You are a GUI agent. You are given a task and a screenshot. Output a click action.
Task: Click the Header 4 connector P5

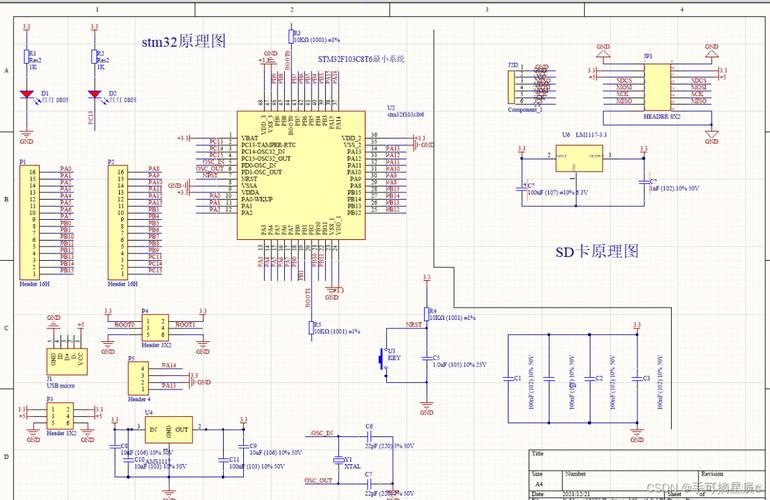[x=144, y=379]
